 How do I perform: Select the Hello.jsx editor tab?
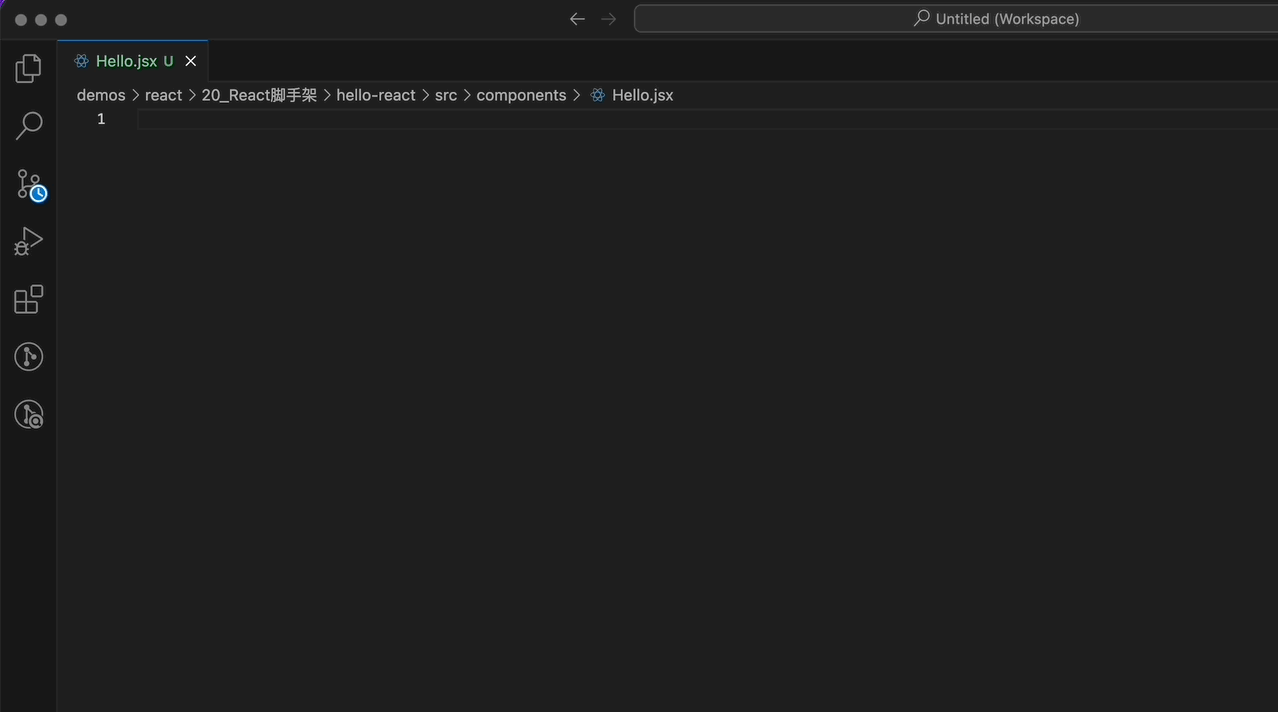[x=128, y=60]
